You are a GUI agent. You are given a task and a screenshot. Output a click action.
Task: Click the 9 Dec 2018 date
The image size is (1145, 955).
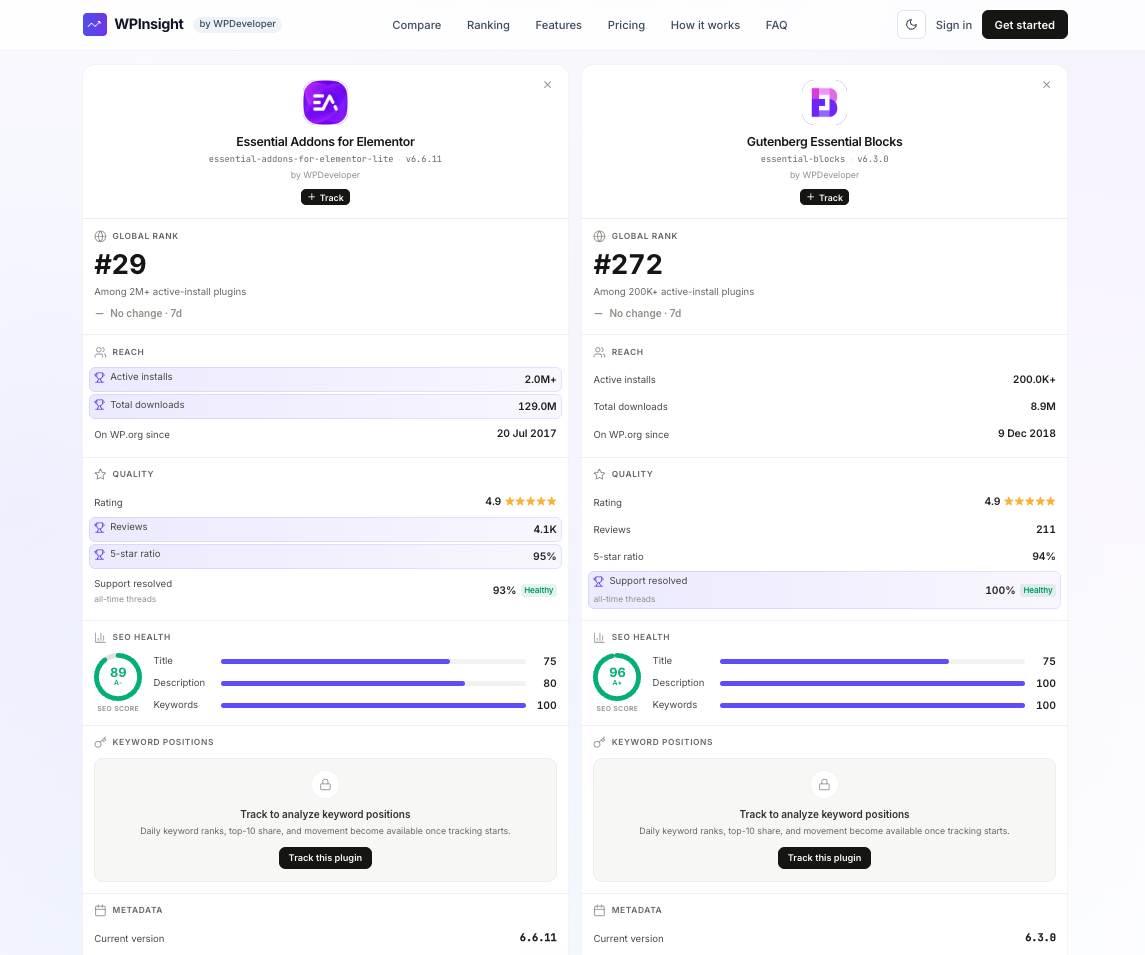(x=1027, y=433)
